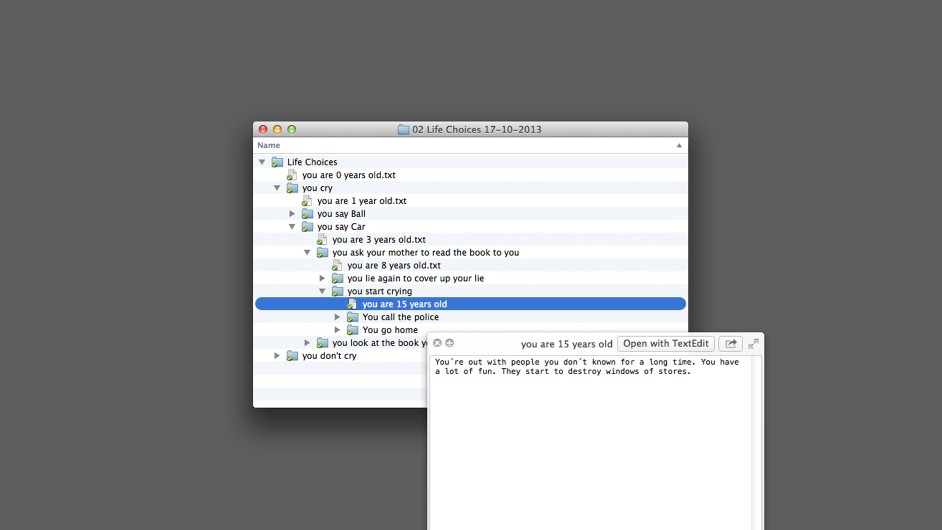
Task: Select 'you are 1 year old.txt' file
Action: [361, 201]
